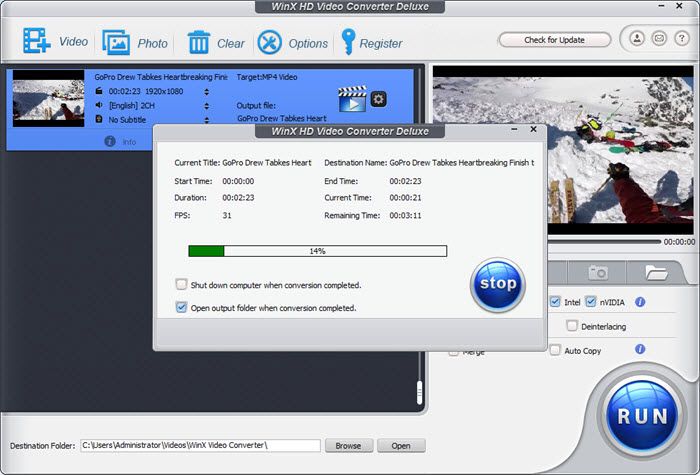Close the conversion progress dialog
The image size is (700, 475).
(533, 129)
